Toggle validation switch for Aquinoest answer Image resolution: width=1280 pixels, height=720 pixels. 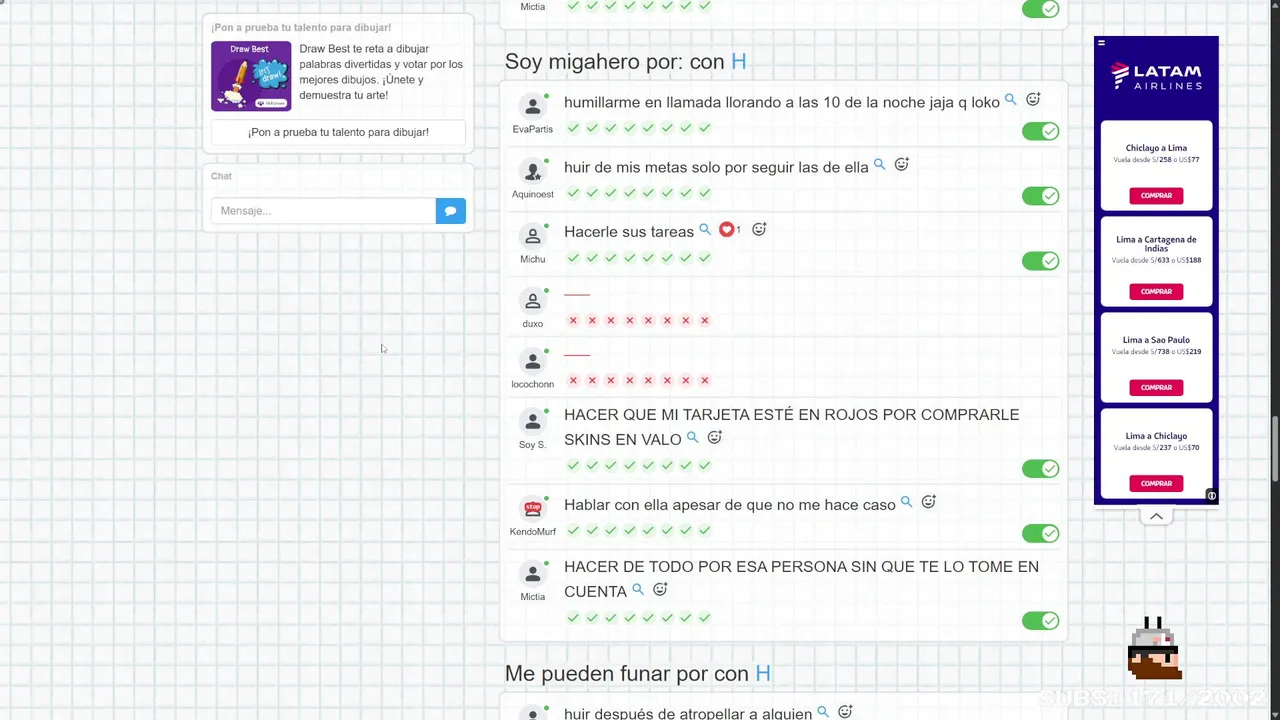coord(1040,196)
